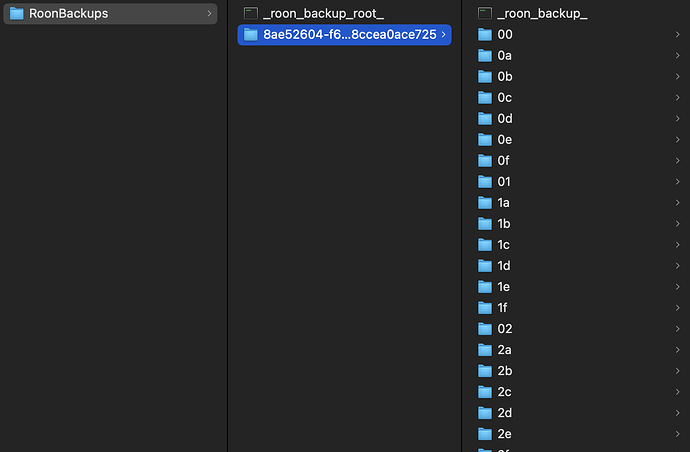The height and width of the screenshot is (452, 690).
Task: Click the folder name 0d
Action: tap(505, 119)
